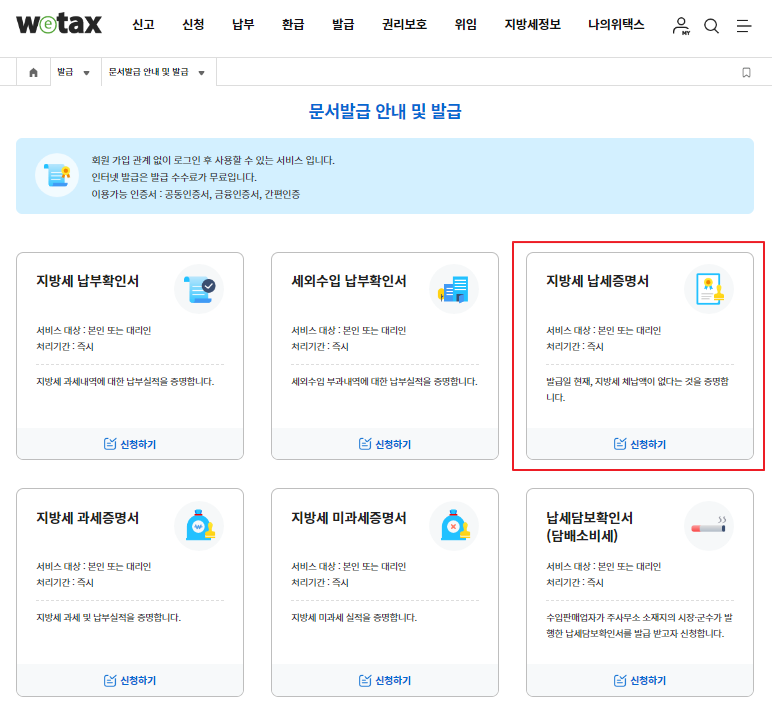Click text 지방세 미과세 실적을 증명합니다.
The width and height of the screenshot is (772, 714).
coord(354,617)
